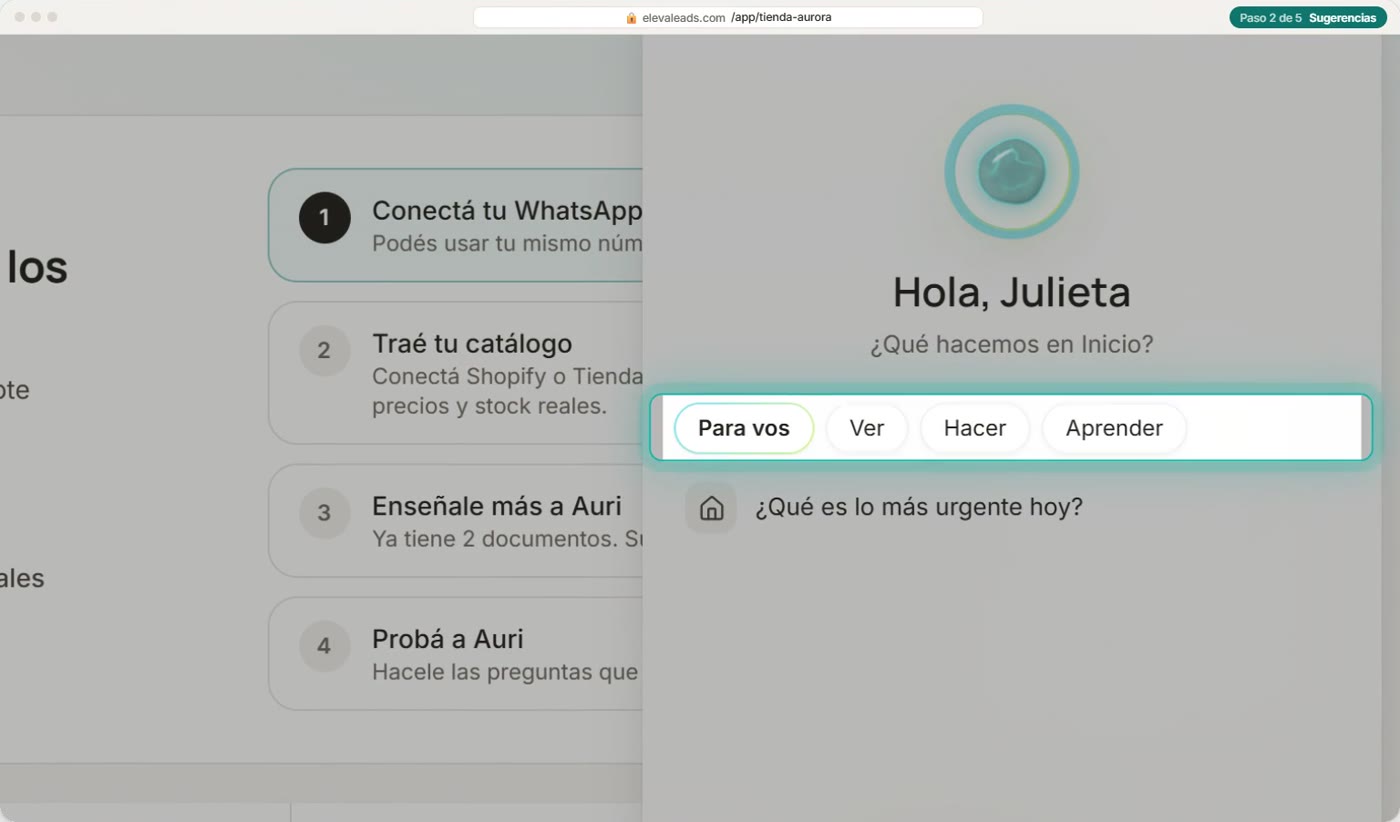Click the "Paso 2 de 5 Sugerencias" badge

(x=1308, y=18)
